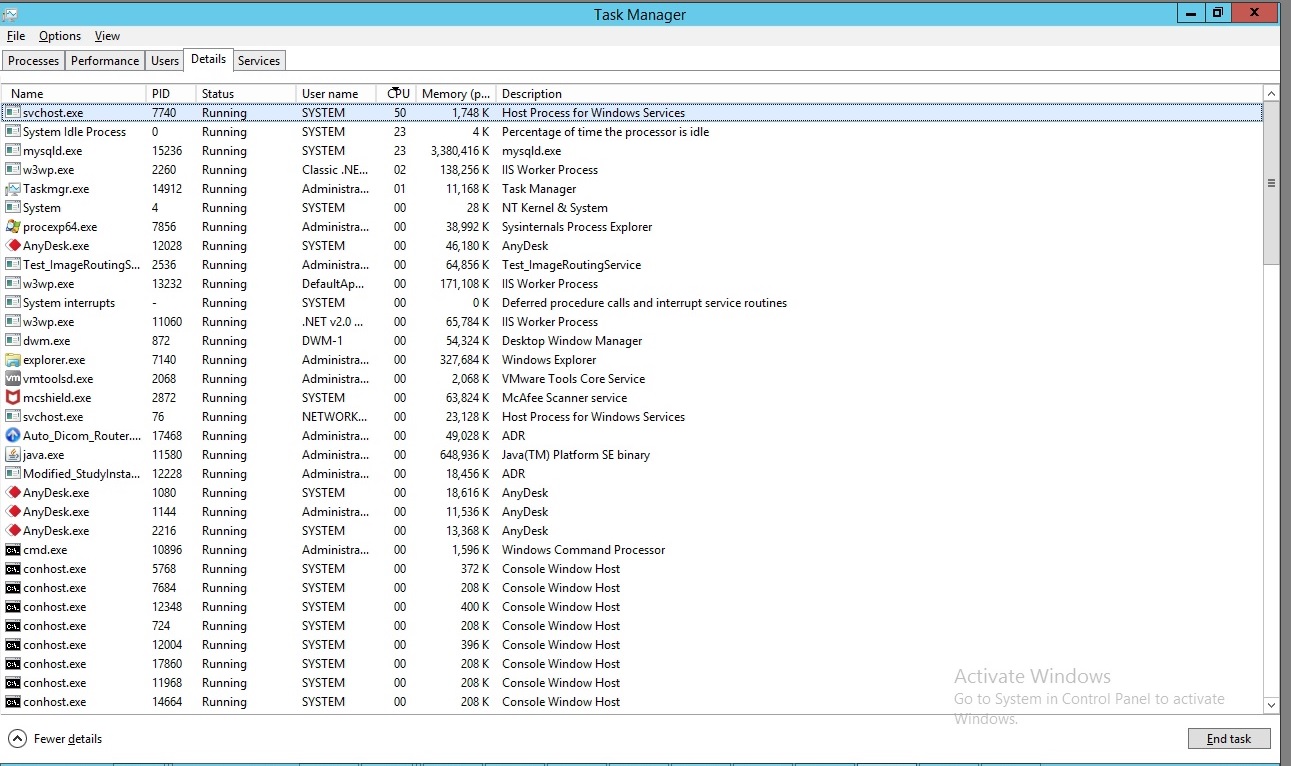Click the cmd.exe command prompt icon
Screen dimensions: 1291x766
click(x=12, y=549)
